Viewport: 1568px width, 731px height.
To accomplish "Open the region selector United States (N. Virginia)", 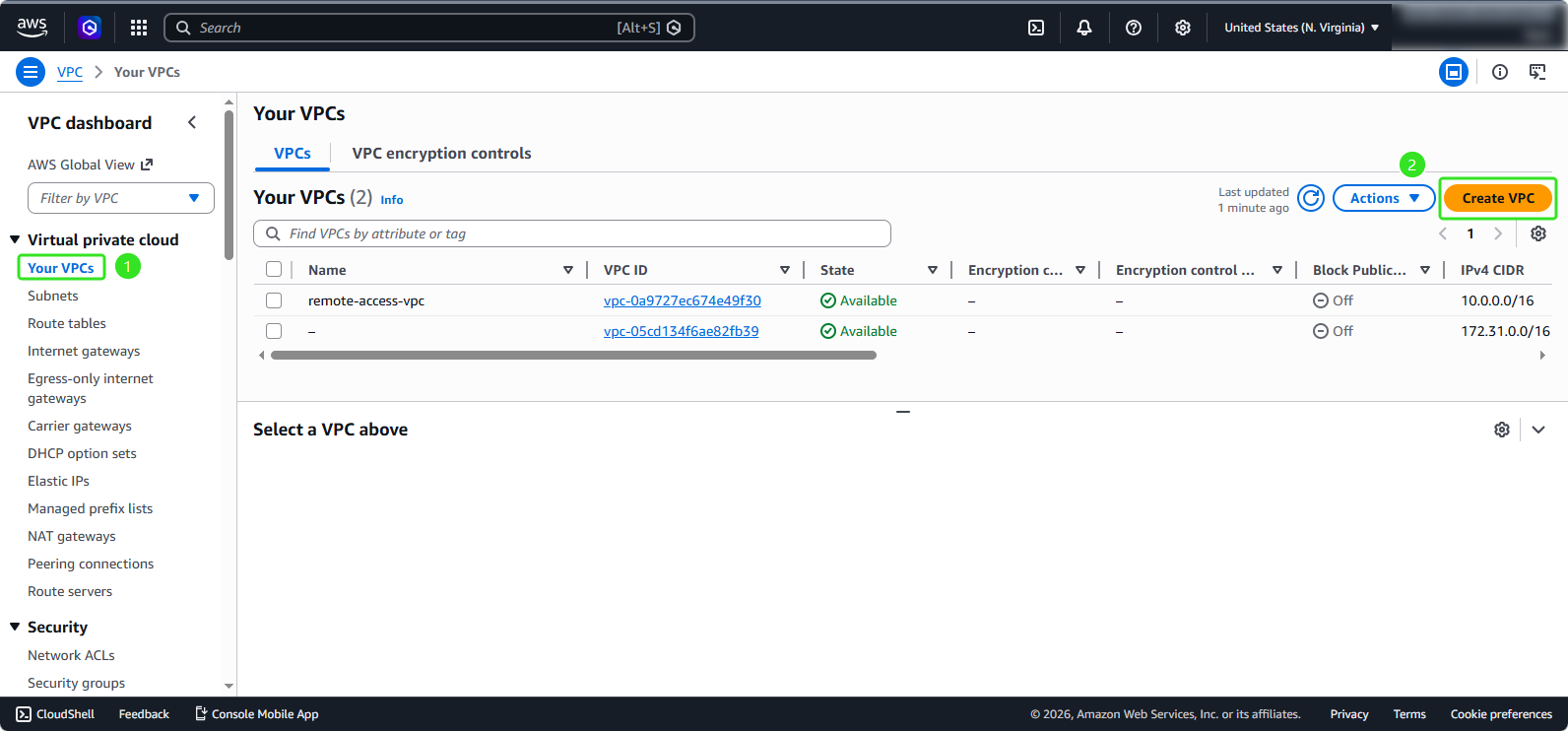I will (1301, 28).
